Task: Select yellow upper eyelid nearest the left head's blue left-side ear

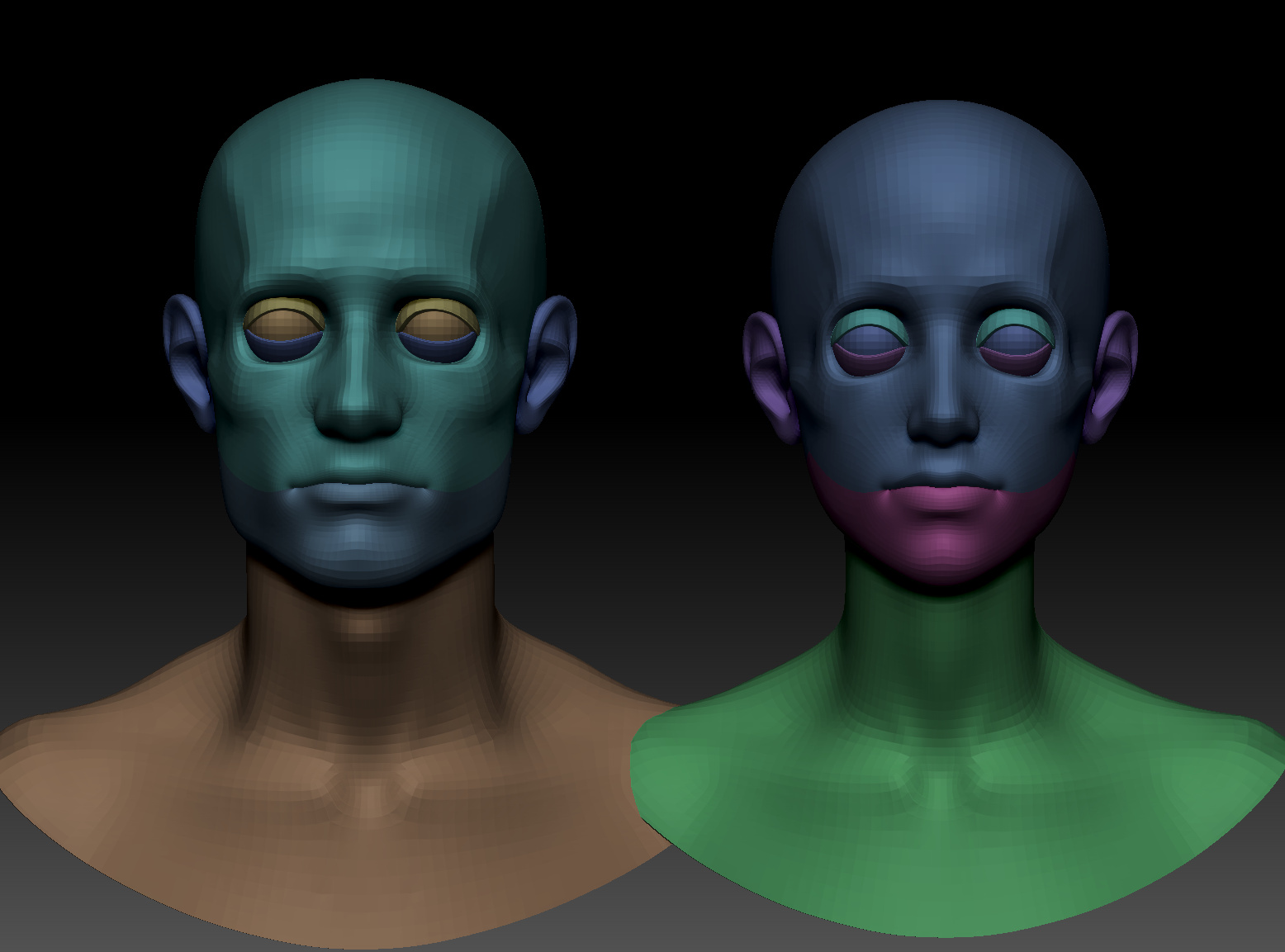Action: click(x=282, y=314)
